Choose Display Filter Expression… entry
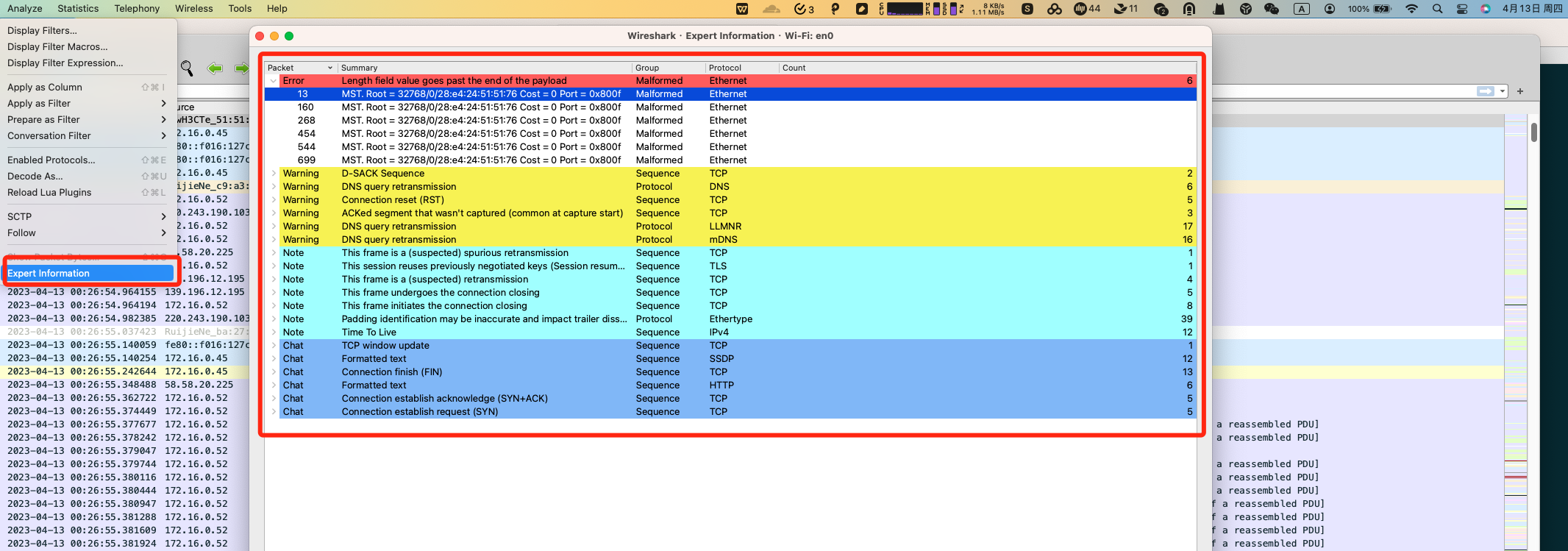Viewport: 1568px width, 551px height. [88, 63]
